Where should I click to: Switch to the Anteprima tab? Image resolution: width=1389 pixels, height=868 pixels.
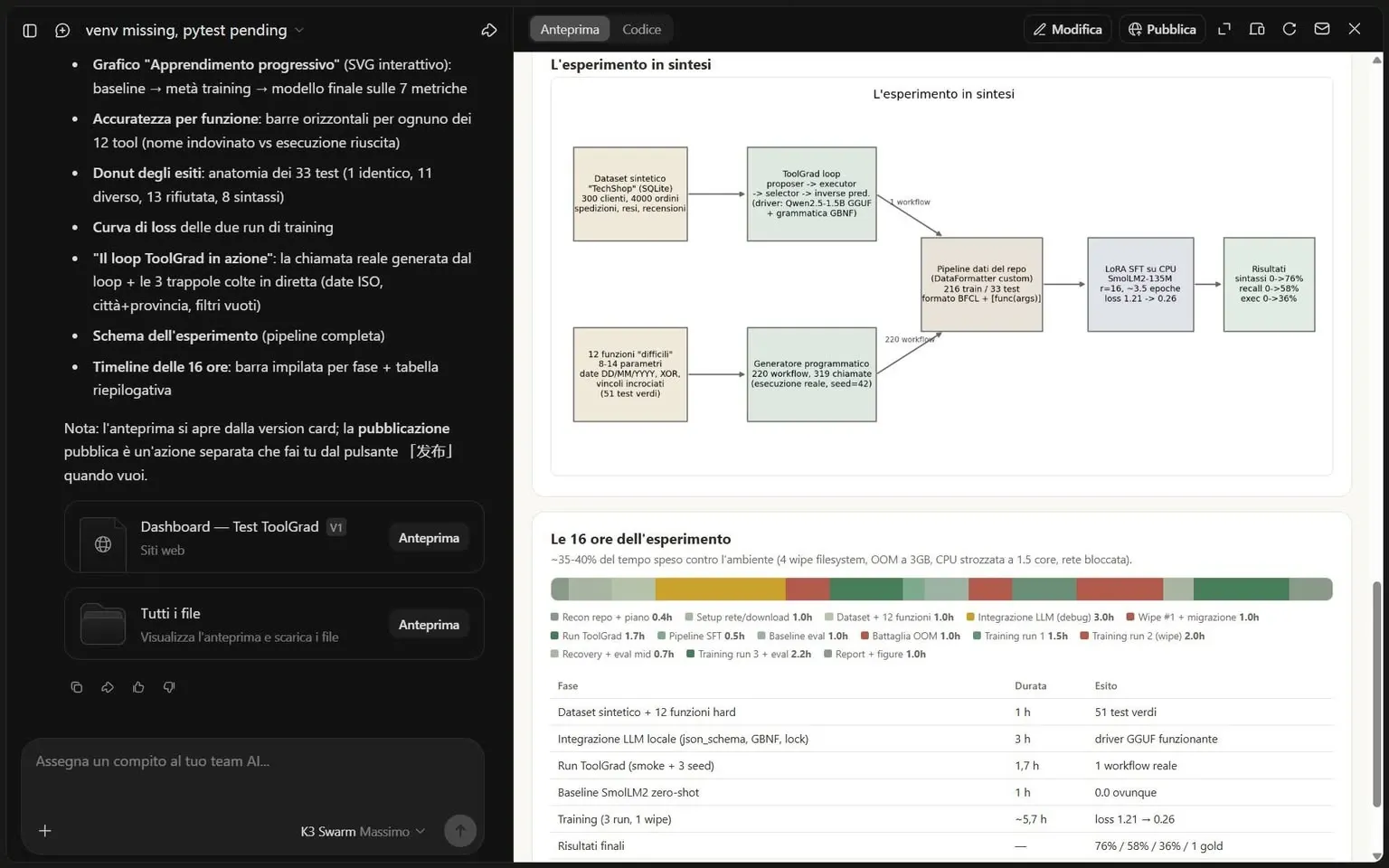pyautogui.click(x=570, y=29)
